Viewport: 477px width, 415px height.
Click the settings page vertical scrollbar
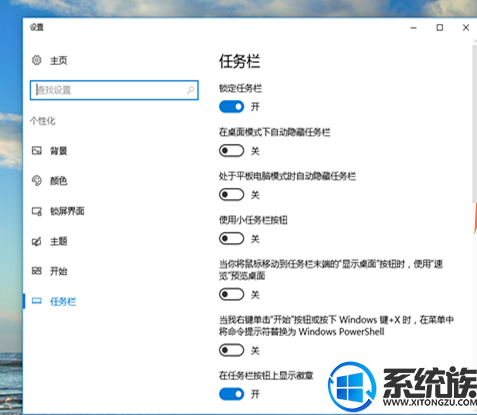click(475, 124)
